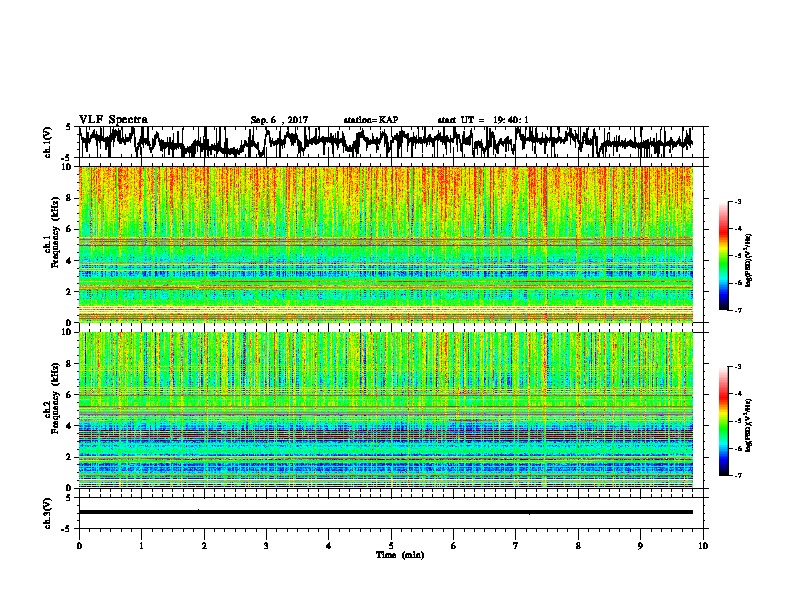Click the "VLF Spectra" plot title
Viewport: 792px width, 612px height.
coord(113,120)
